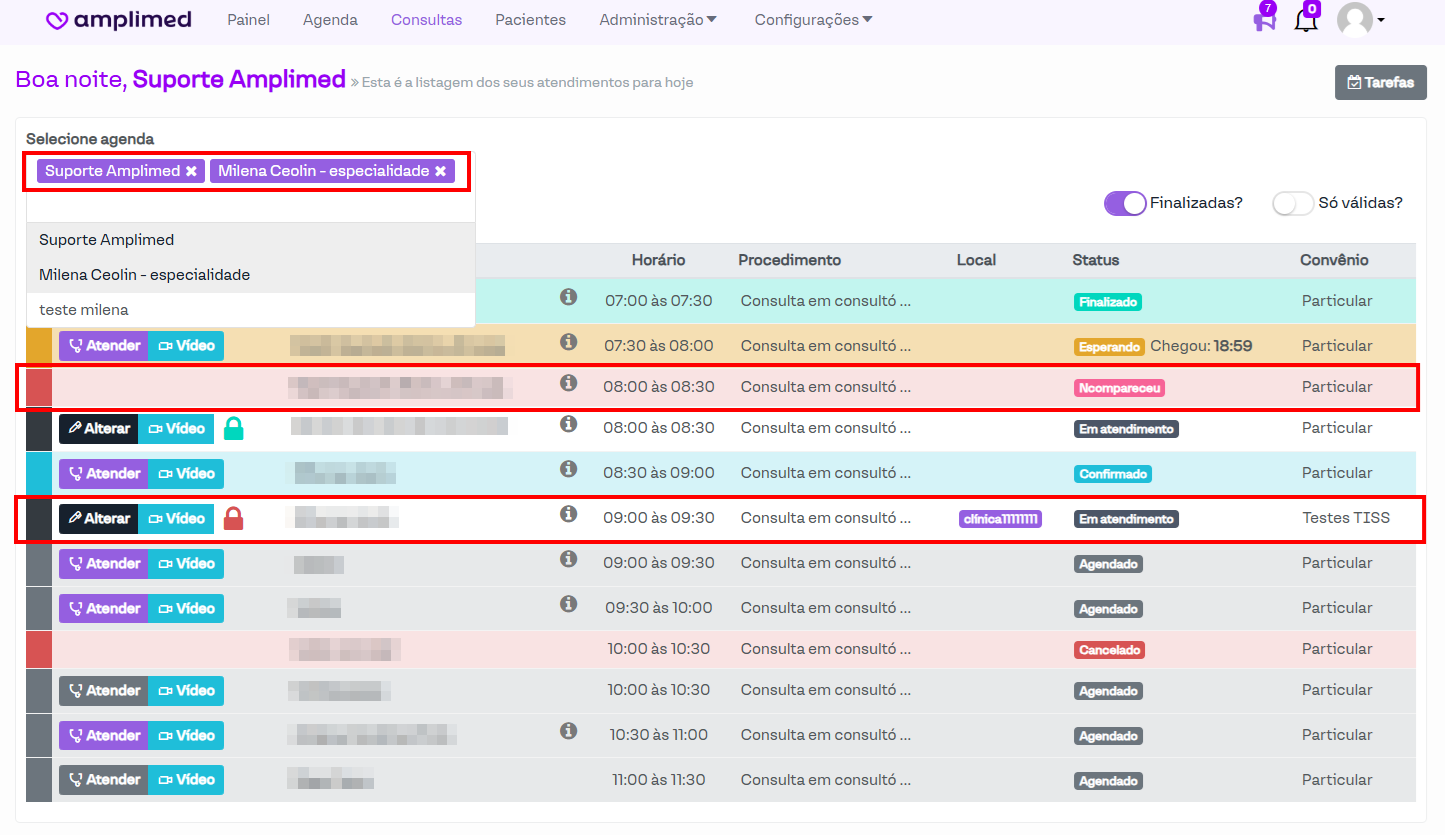Open the user avatar account menu
This screenshot has height=835, width=1445.
[1360, 20]
